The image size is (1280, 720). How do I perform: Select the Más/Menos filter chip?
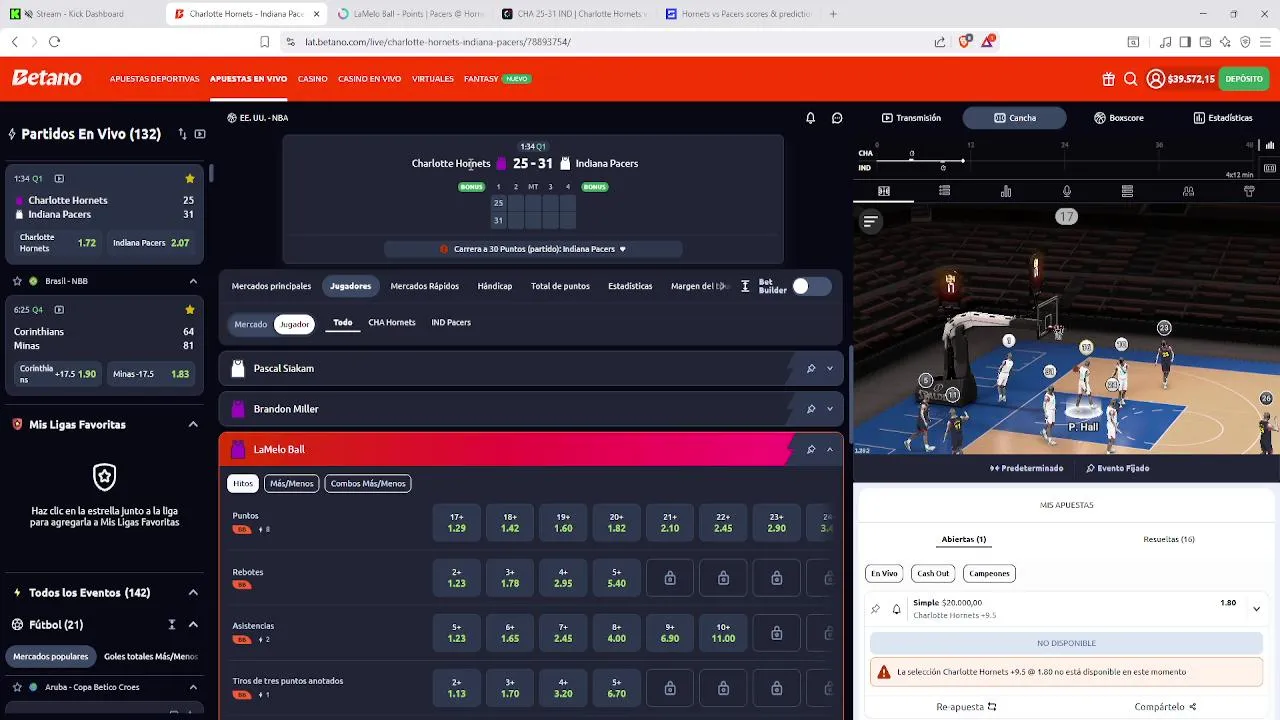coord(291,484)
